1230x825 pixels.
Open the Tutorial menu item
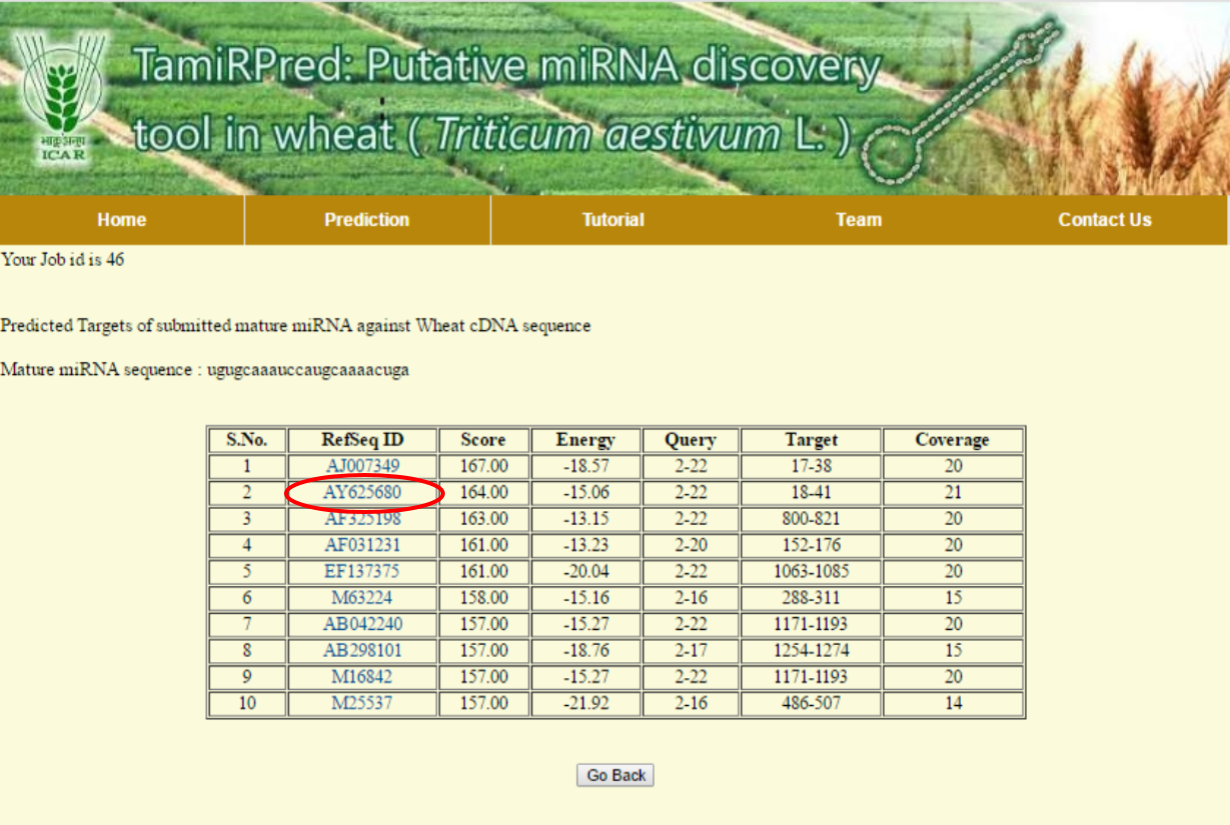[613, 220]
